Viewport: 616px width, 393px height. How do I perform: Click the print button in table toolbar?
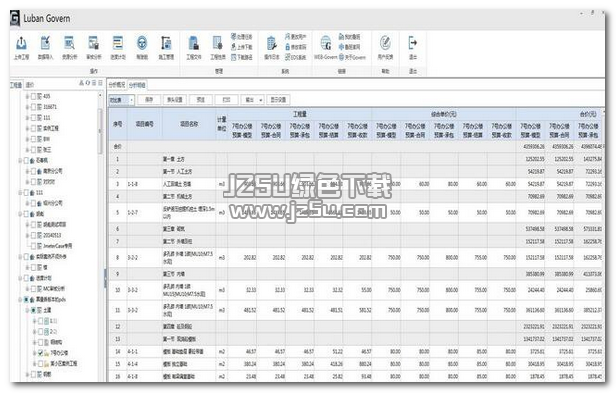(226, 100)
